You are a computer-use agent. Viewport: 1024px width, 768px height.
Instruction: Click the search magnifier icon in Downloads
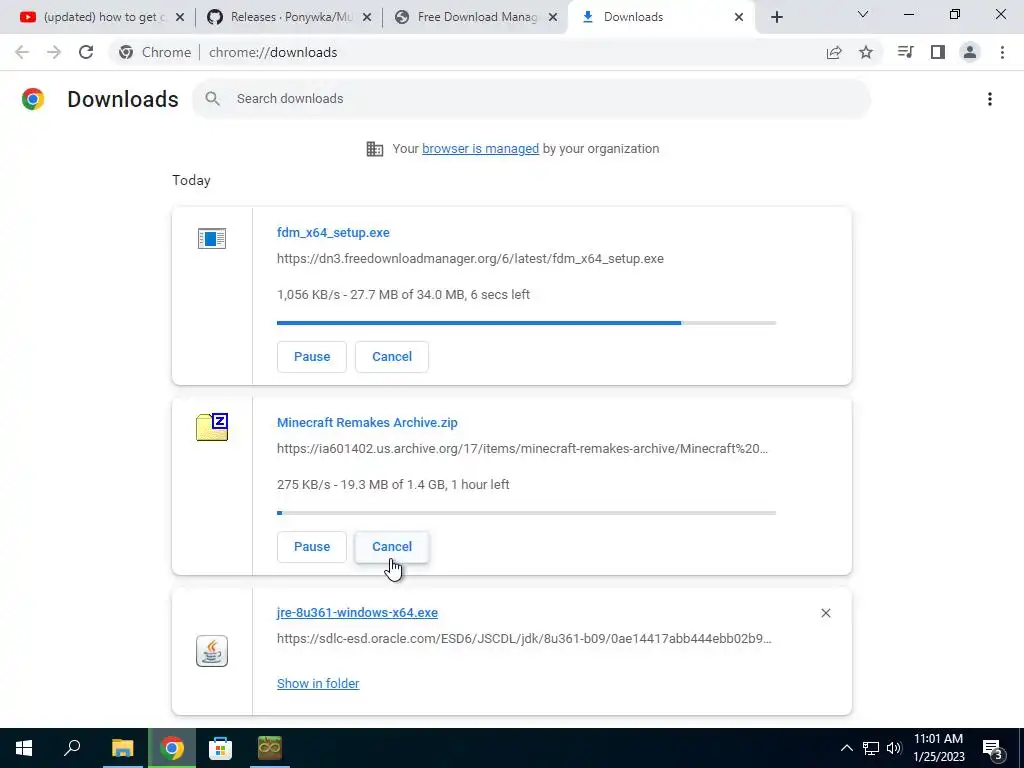212,99
